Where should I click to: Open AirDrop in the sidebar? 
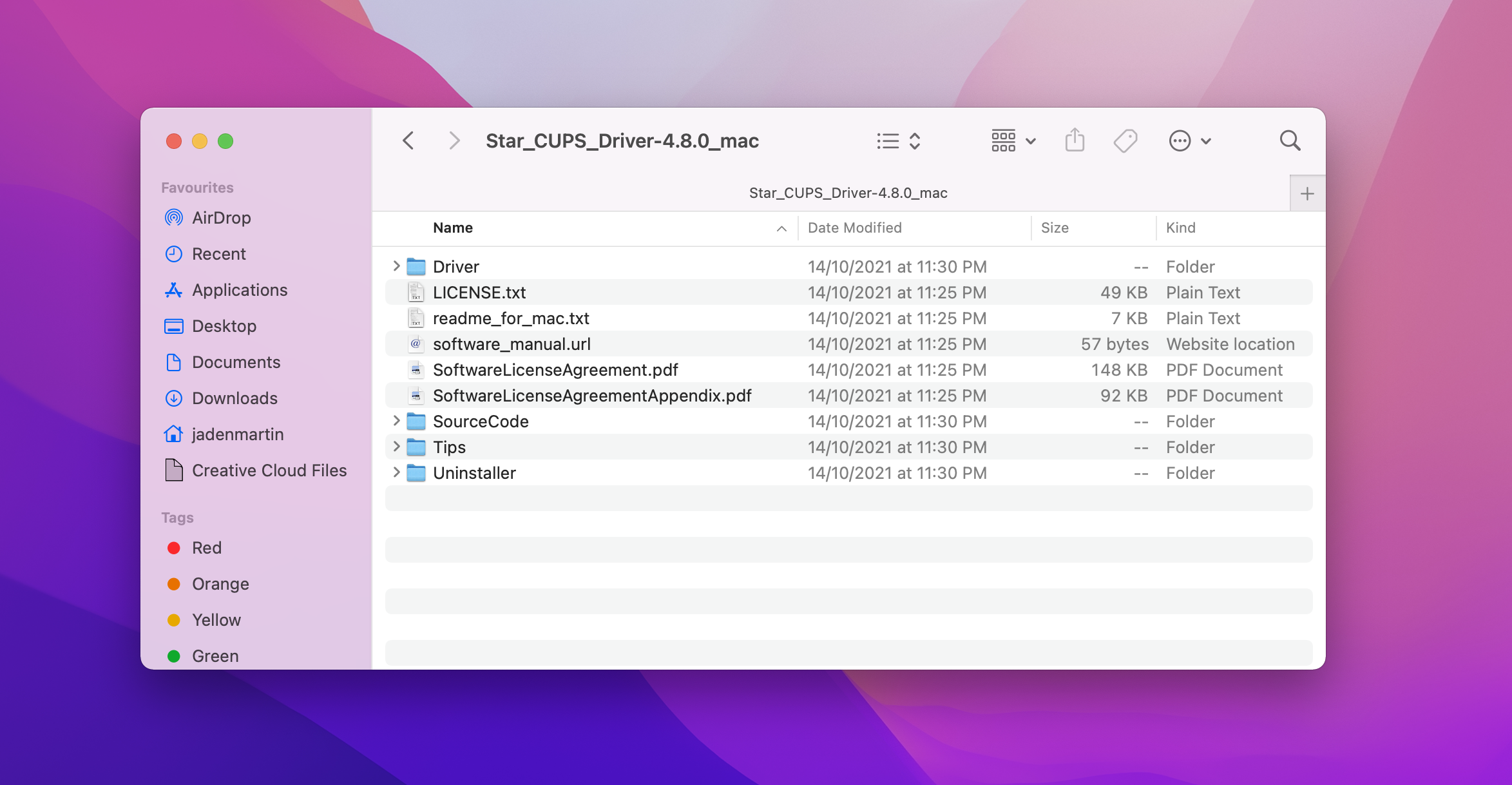pyautogui.click(x=221, y=218)
